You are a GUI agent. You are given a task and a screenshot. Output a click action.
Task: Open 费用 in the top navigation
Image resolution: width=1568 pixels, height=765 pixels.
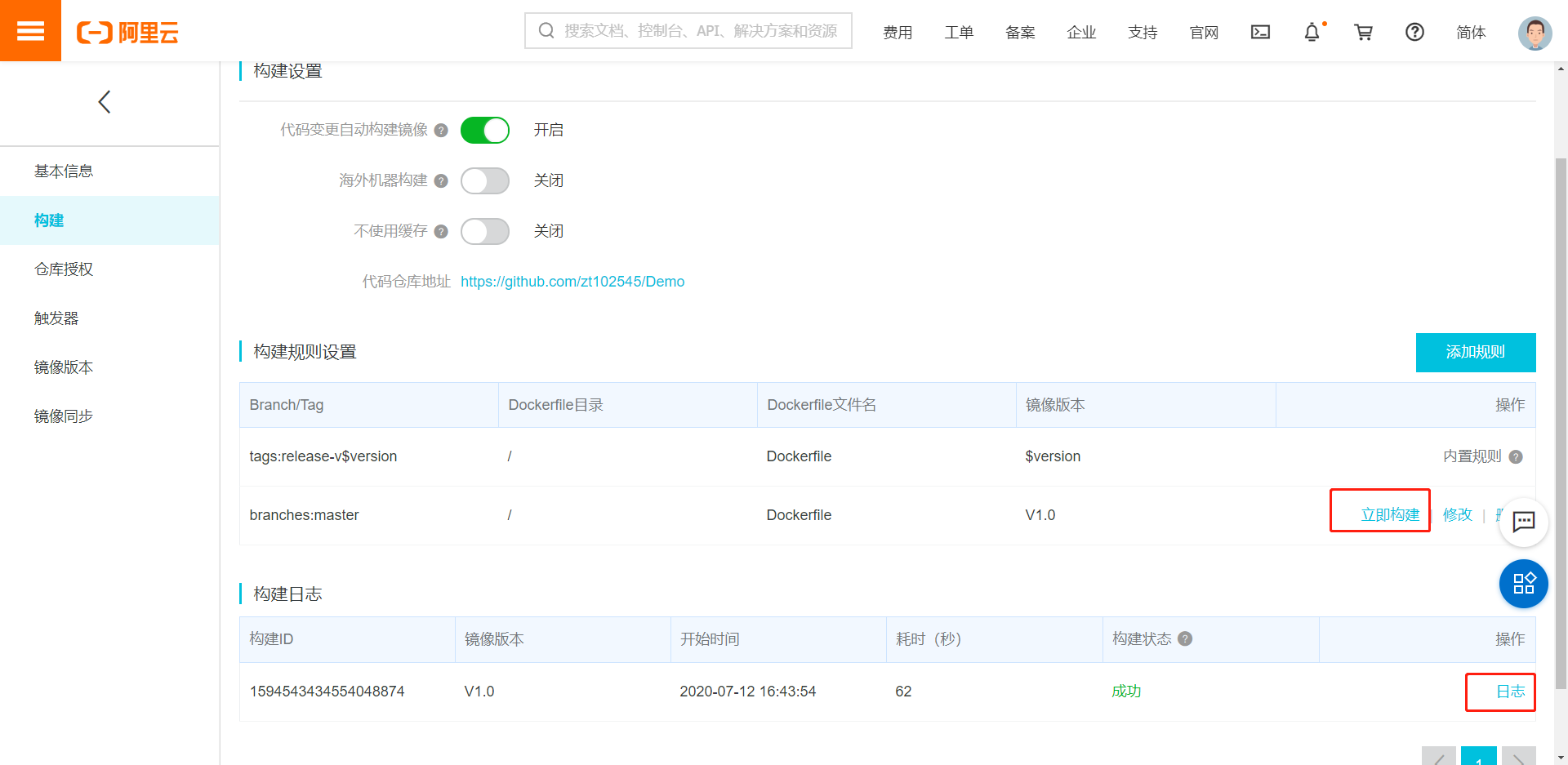pyautogui.click(x=898, y=33)
